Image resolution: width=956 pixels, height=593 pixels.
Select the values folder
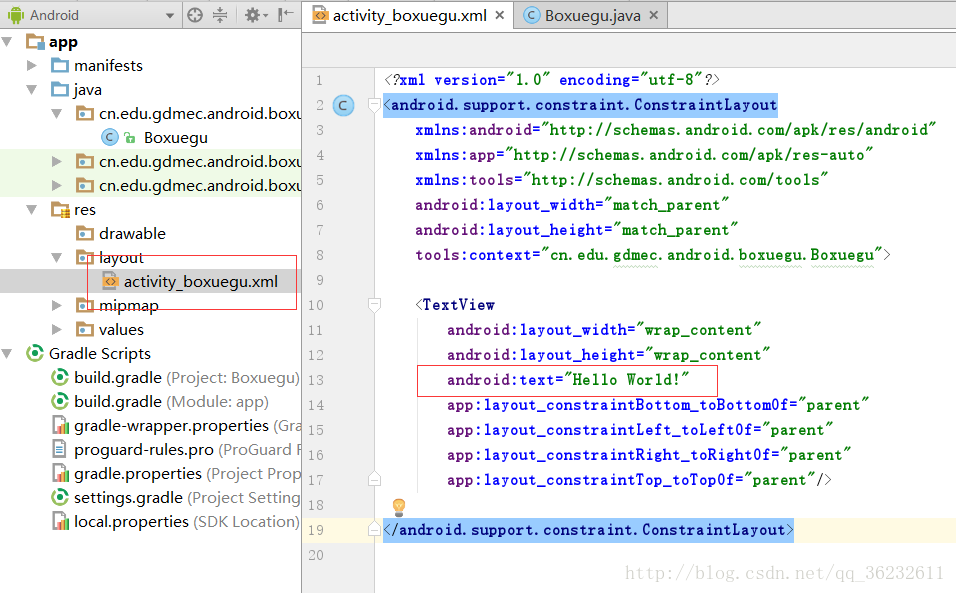point(121,330)
